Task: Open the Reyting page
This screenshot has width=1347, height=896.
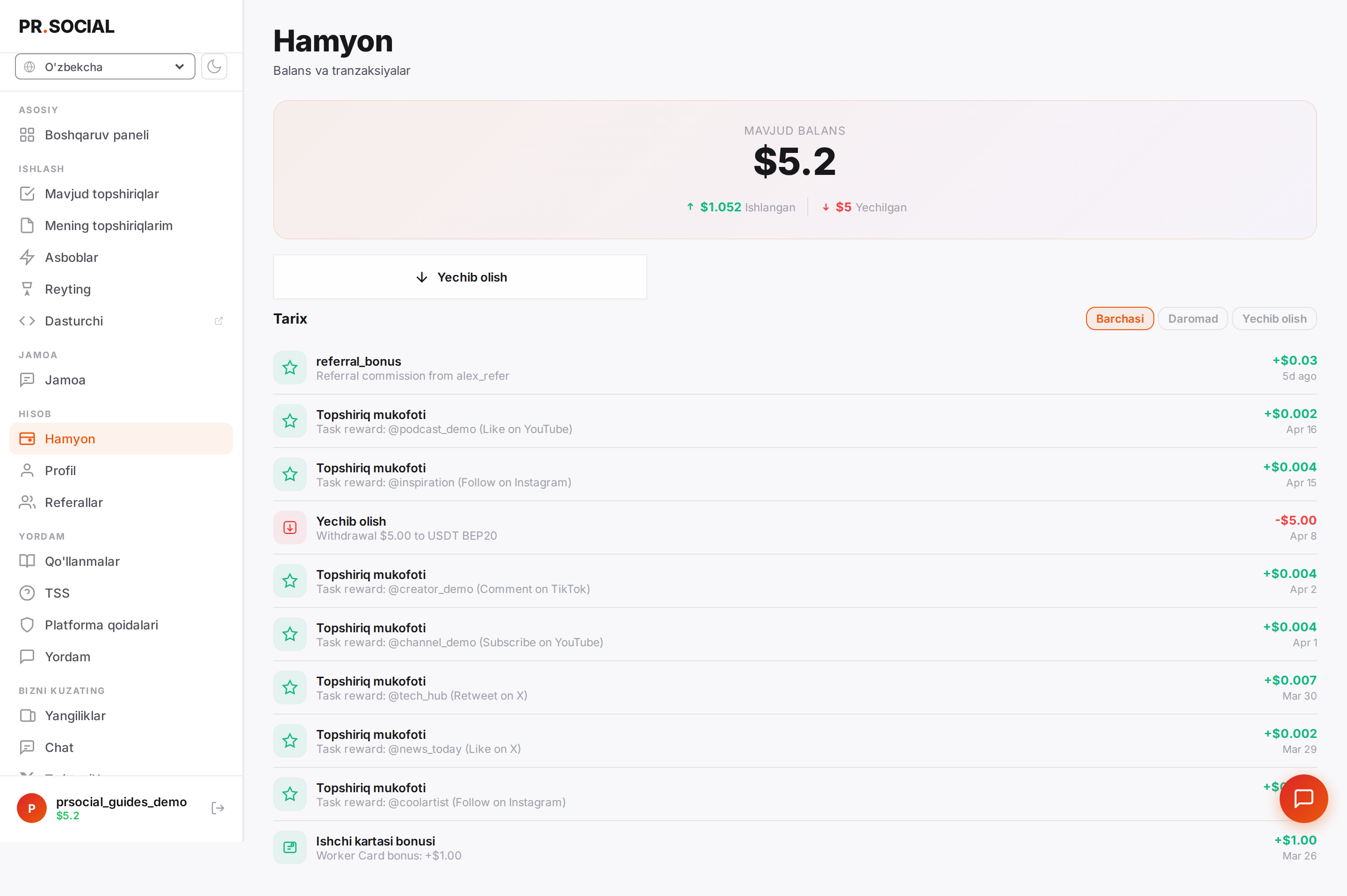Action: tap(121, 289)
